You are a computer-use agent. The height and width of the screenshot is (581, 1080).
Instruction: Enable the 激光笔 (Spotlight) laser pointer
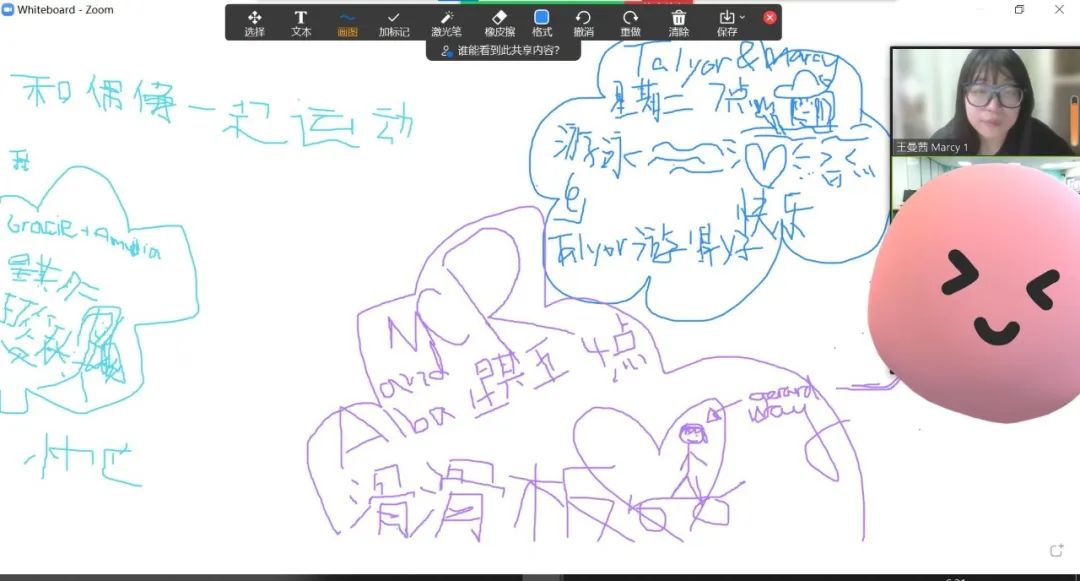(x=446, y=22)
